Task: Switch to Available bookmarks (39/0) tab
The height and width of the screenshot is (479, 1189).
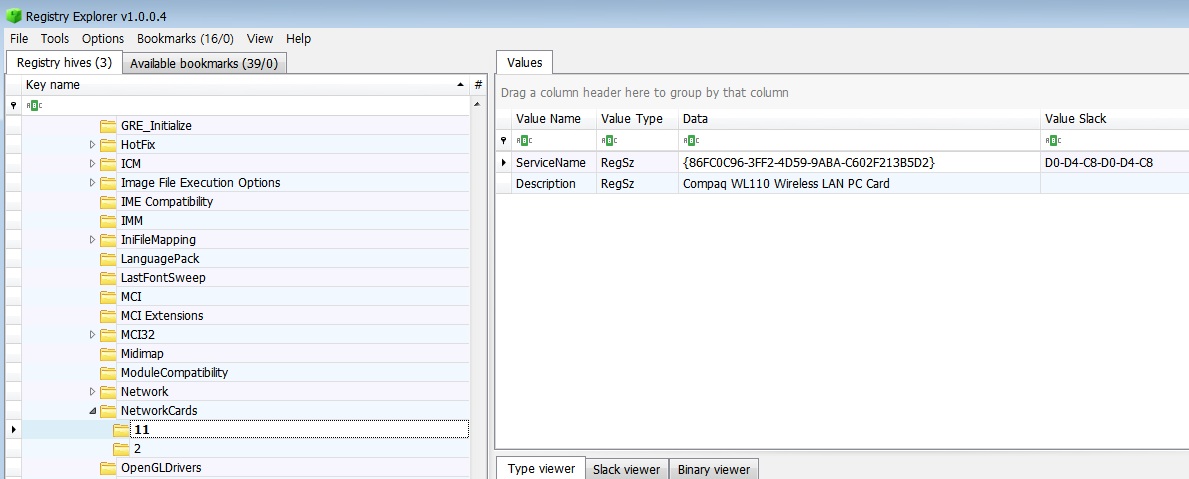Action: pyautogui.click(x=205, y=64)
